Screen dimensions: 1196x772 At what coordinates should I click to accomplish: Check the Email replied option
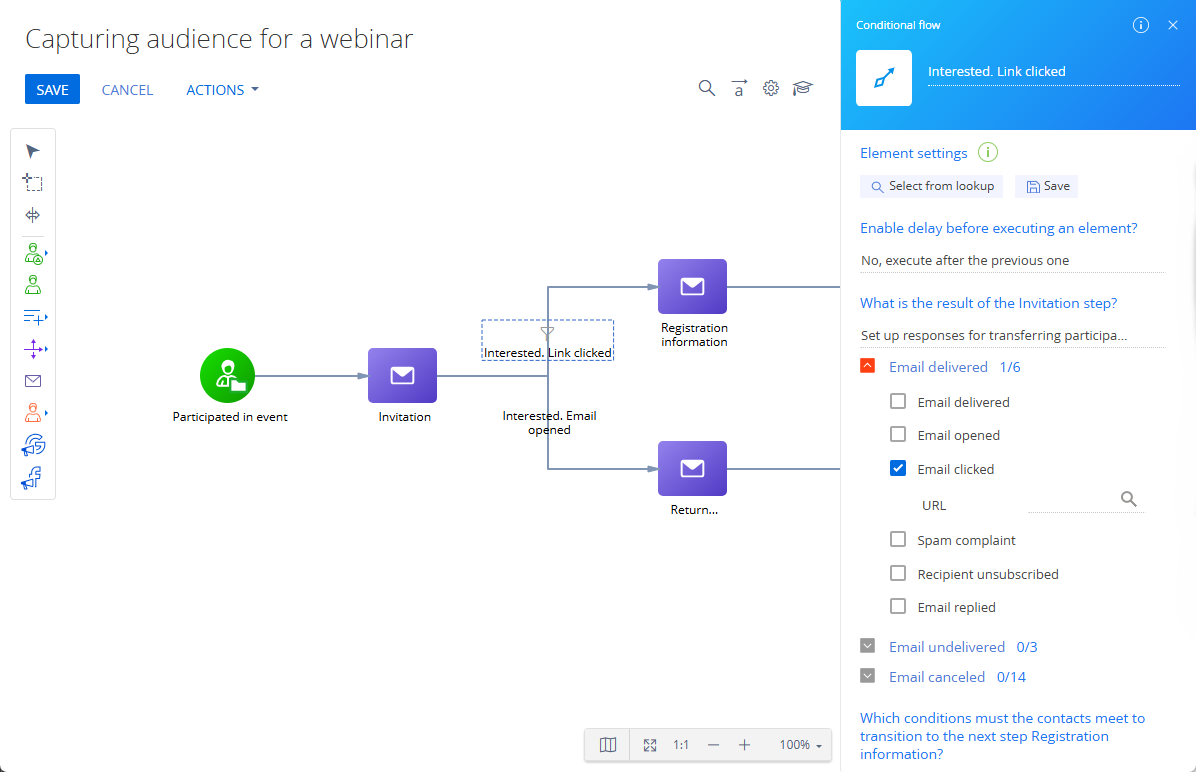(x=898, y=606)
